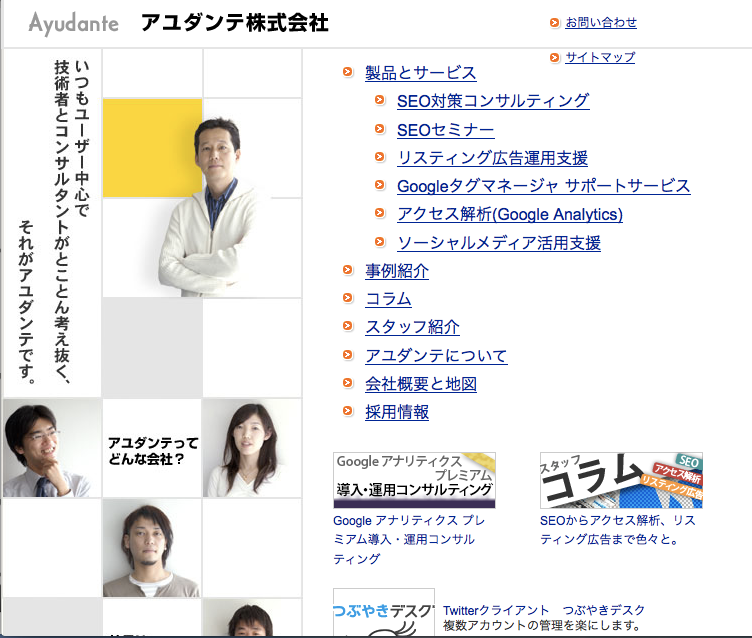The height and width of the screenshot is (638, 752).
Task: Click the スタッフ コラム banner image
Action: coord(621,480)
